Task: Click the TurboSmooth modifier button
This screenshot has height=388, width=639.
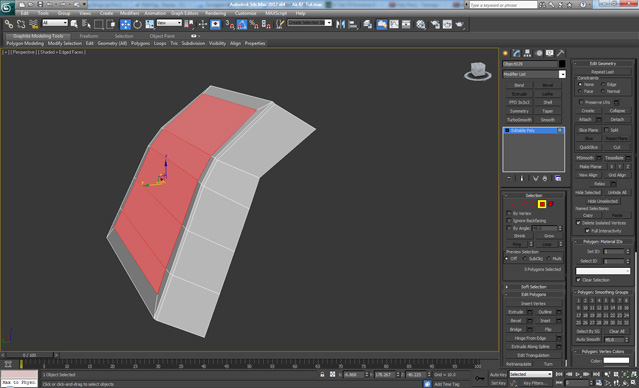Action: click(519, 120)
